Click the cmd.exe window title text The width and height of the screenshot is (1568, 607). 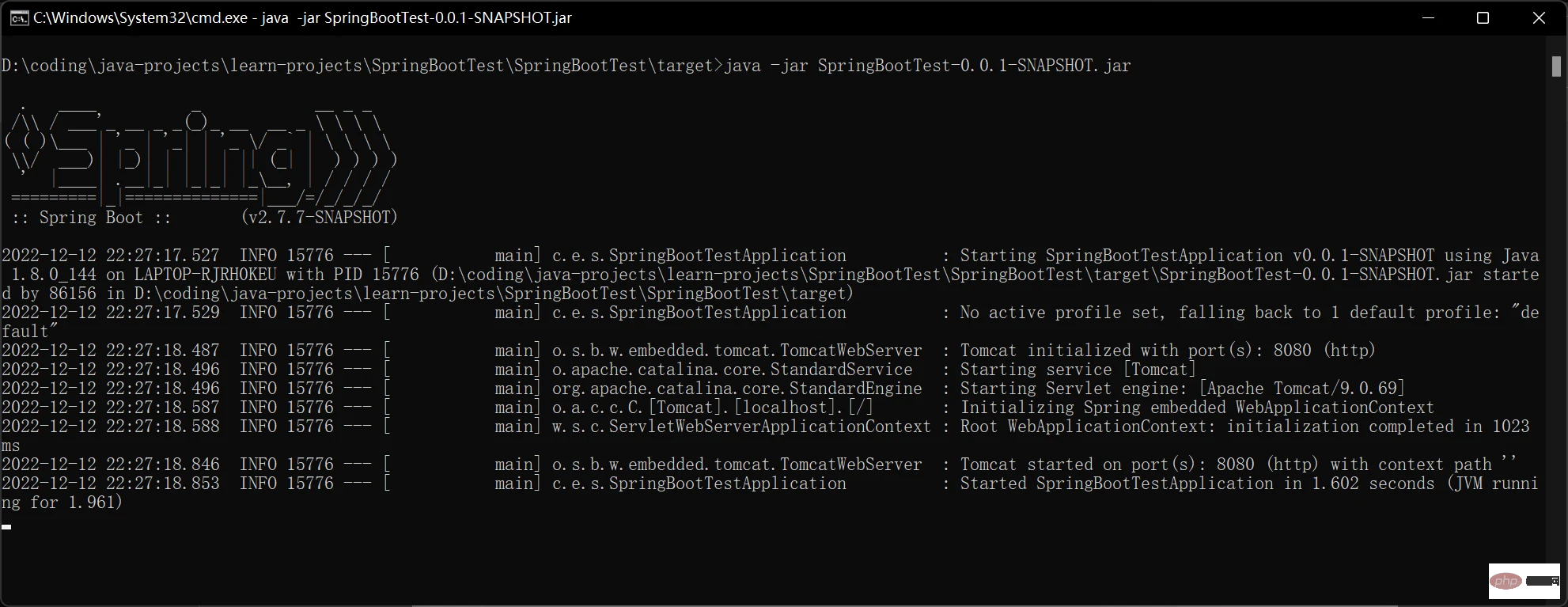pyautogui.click(x=302, y=18)
